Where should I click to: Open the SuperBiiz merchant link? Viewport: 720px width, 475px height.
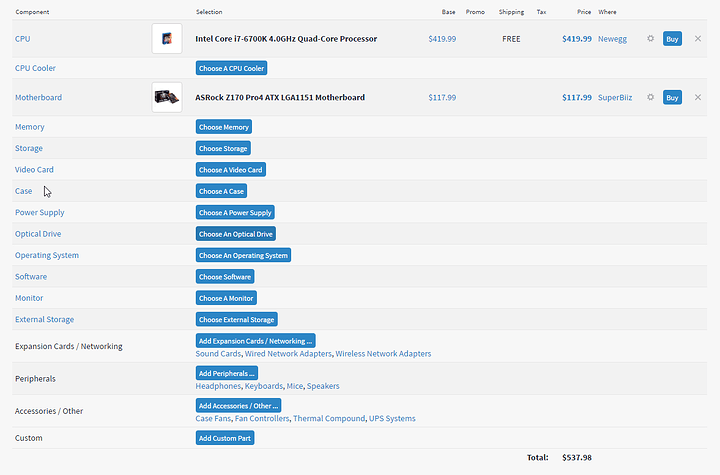615,97
